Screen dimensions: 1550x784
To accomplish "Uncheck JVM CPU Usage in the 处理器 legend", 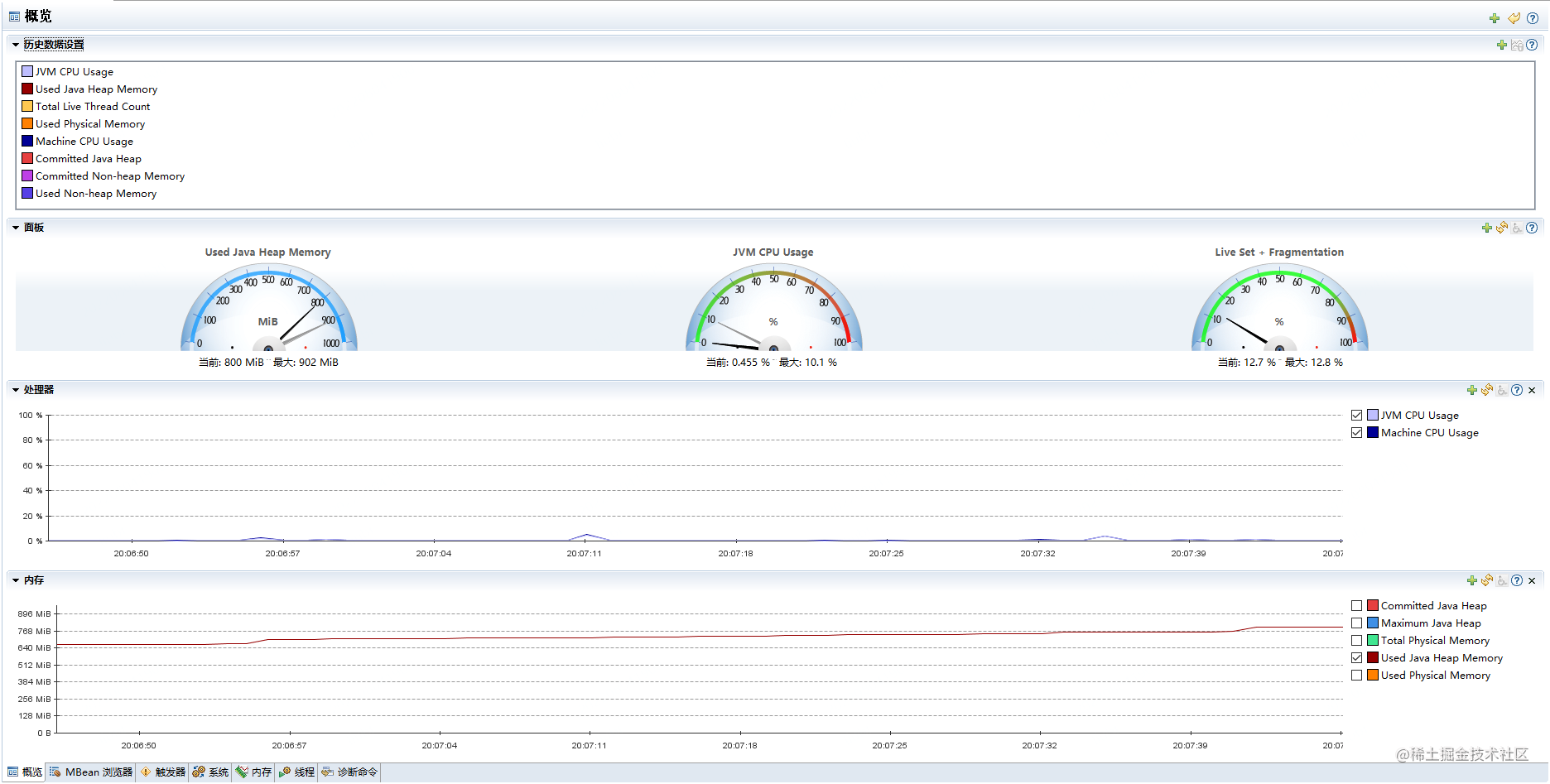I will click(1356, 416).
